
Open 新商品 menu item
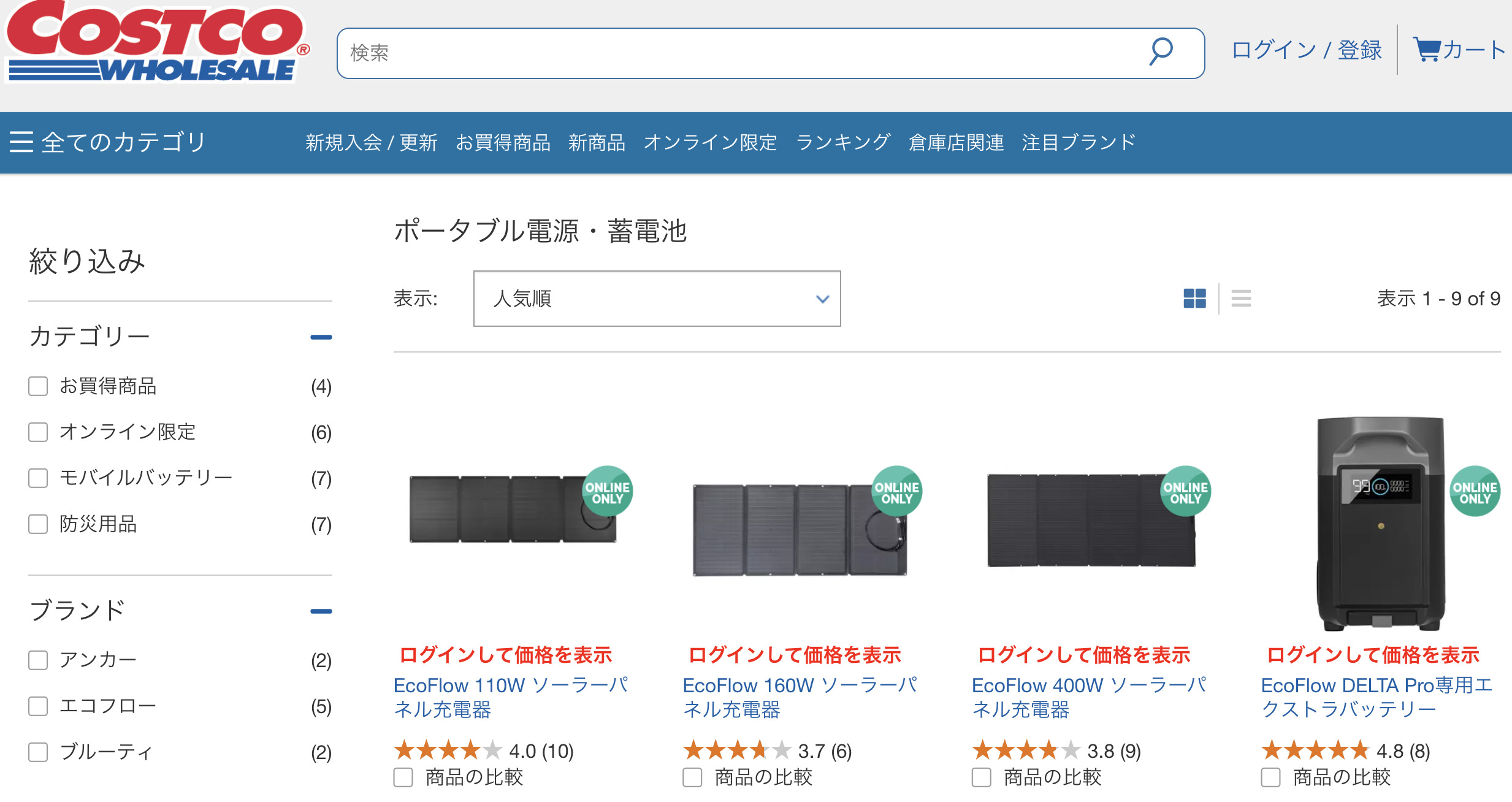[597, 142]
